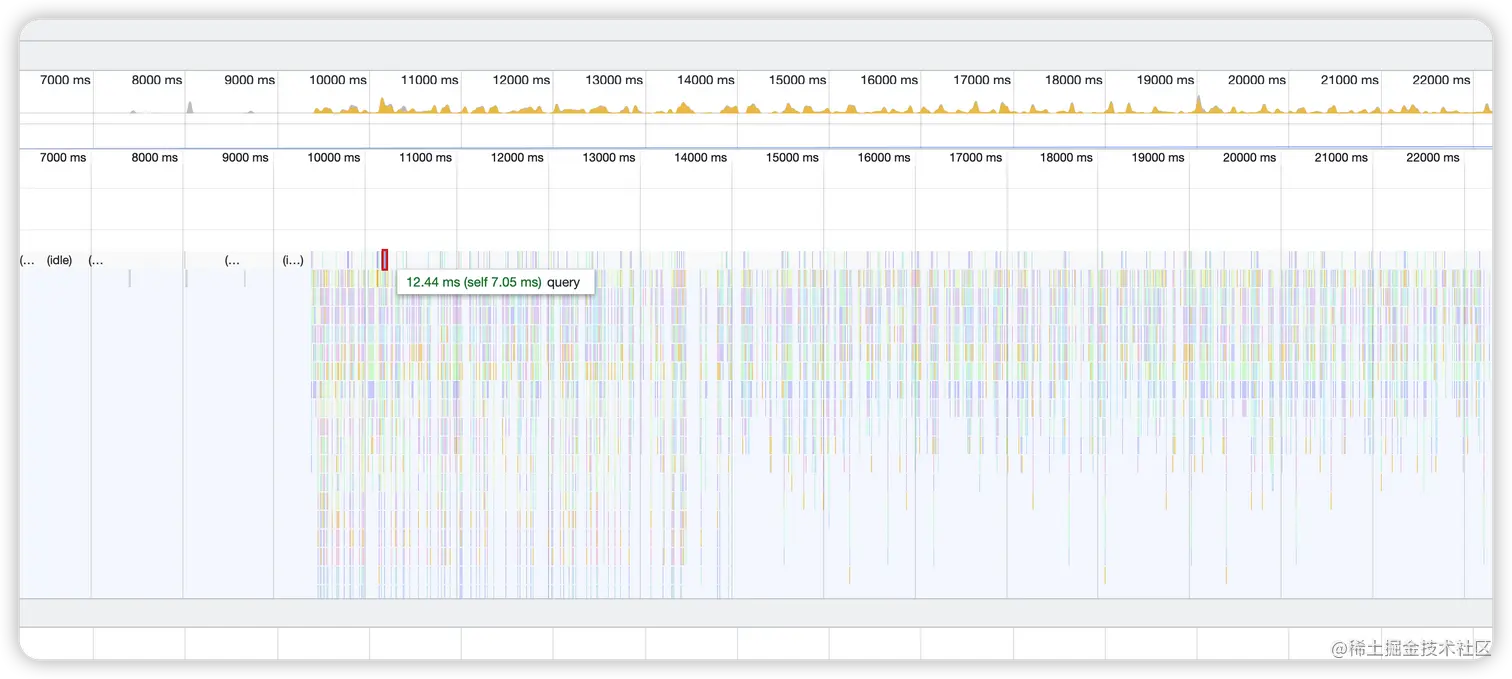Click the 10000 ms label in flame chart ruler
The width and height of the screenshot is (1512, 679).
(x=333, y=157)
